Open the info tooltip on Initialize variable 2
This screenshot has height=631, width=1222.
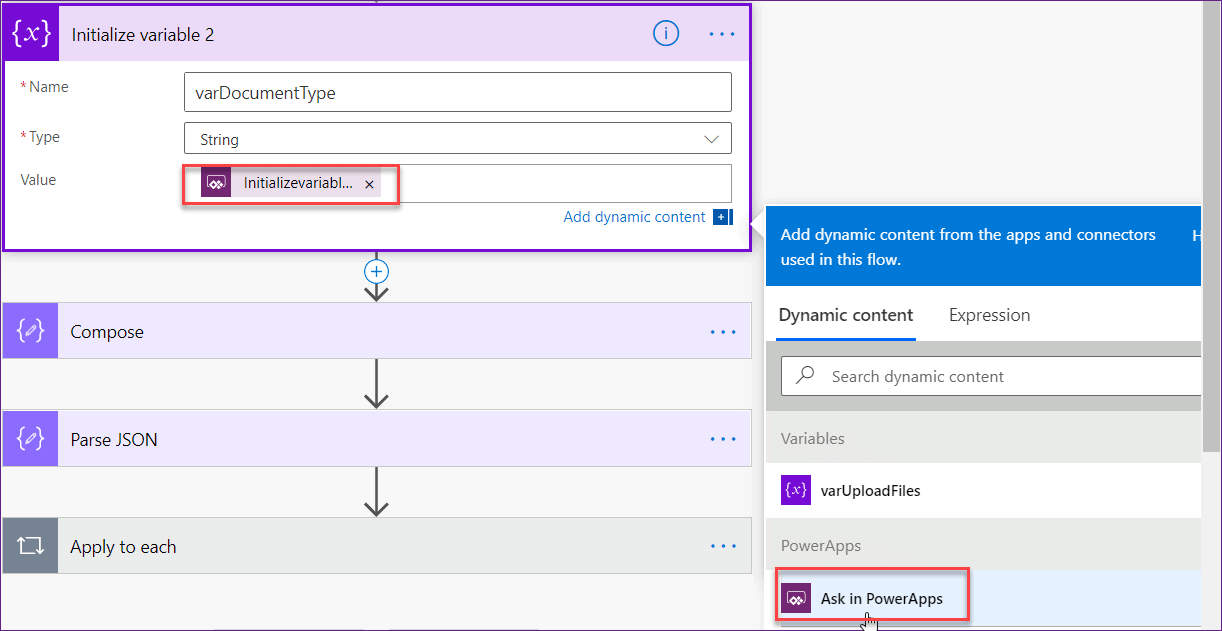(666, 33)
